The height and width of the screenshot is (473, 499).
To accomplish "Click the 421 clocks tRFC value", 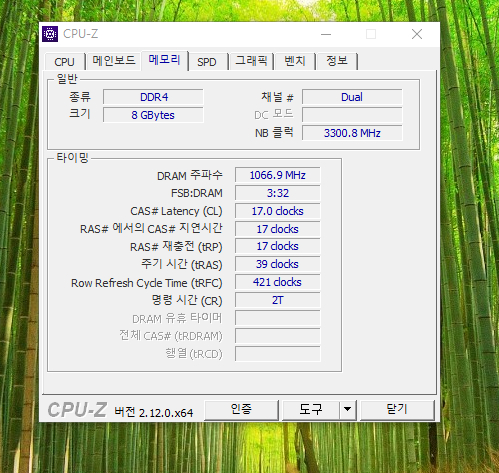I will (x=277, y=282).
